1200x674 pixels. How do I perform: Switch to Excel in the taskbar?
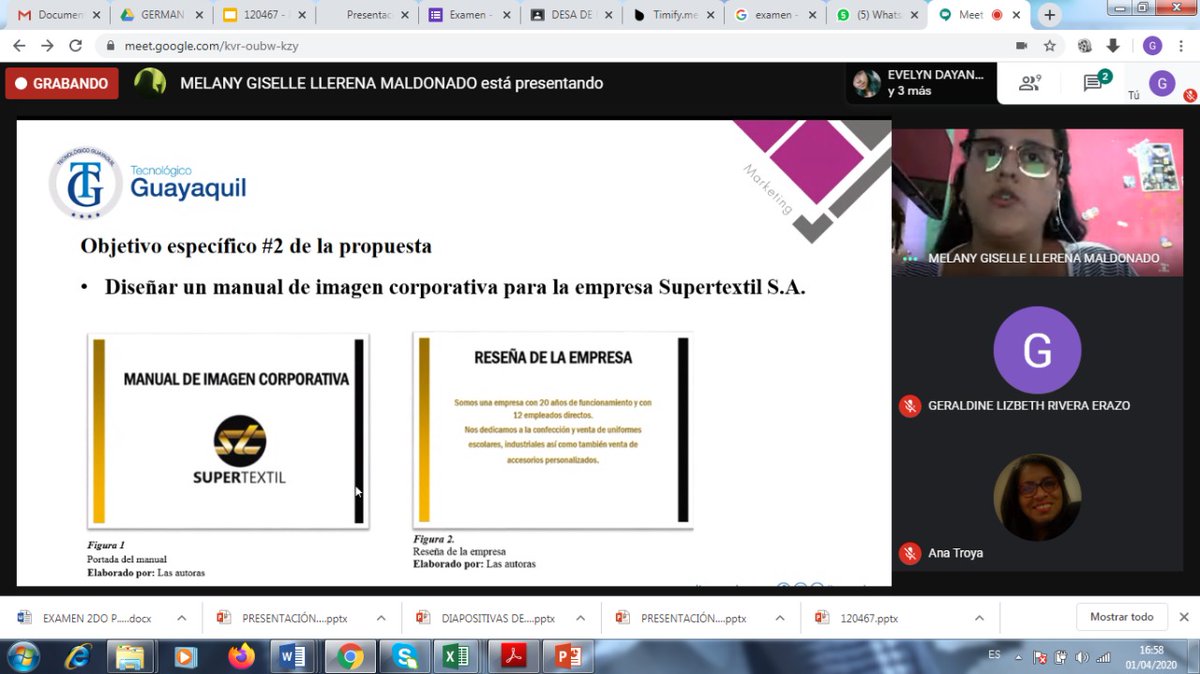tap(457, 657)
